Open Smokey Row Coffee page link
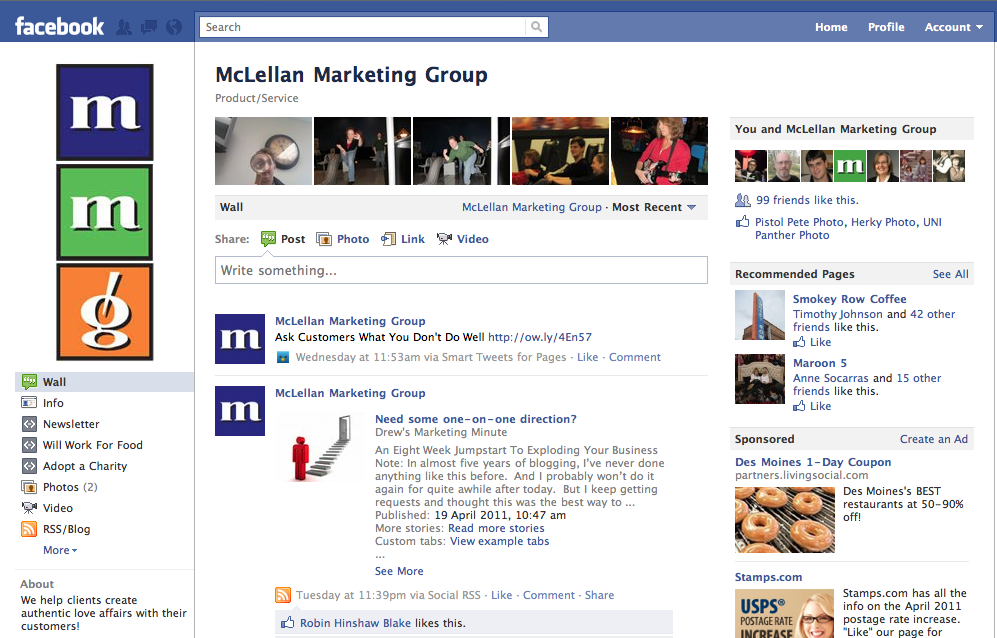Image resolution: width=997 pixels, height=638 pixels. point(849,299)
